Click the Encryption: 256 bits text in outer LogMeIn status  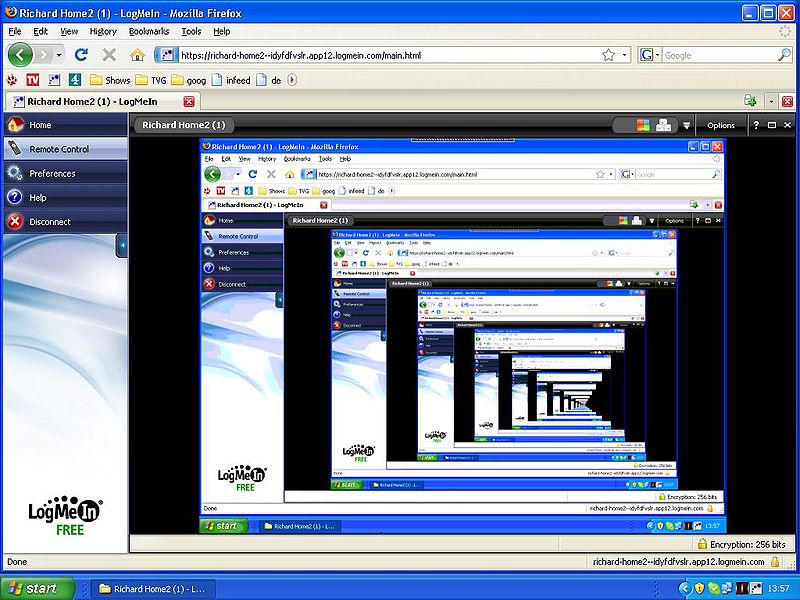747,544
